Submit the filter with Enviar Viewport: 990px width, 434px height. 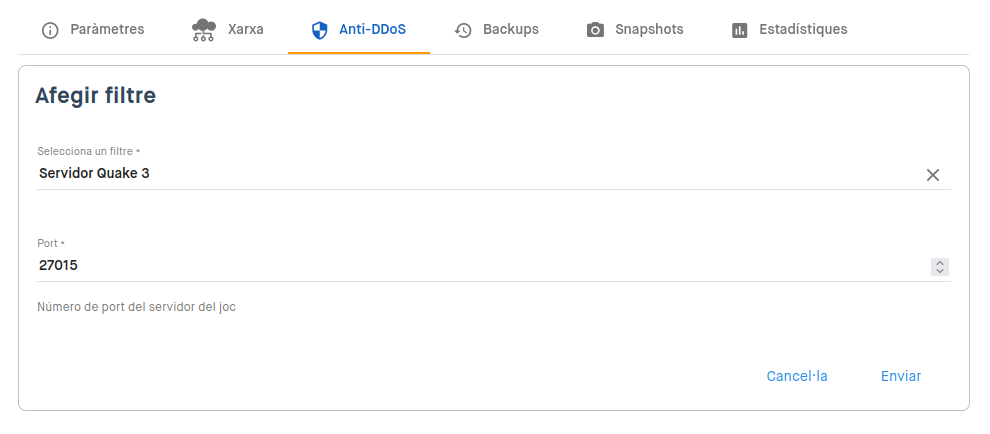[x=901, y=376]
